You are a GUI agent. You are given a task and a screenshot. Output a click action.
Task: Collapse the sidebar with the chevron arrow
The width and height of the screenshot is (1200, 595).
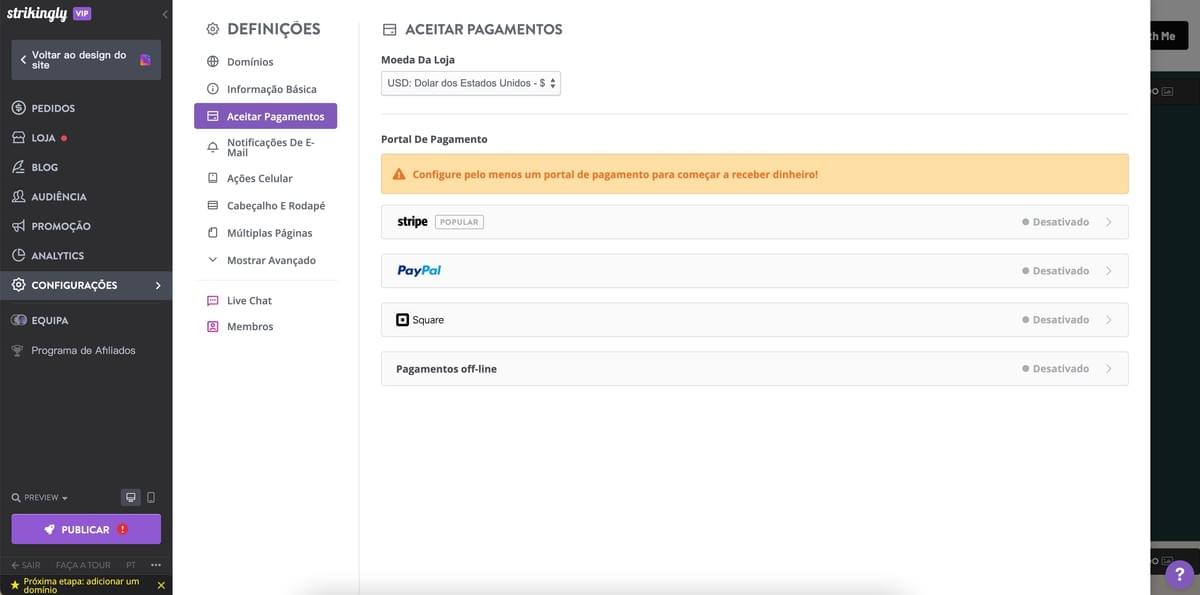pyautogui.click(x=164, y=14)
